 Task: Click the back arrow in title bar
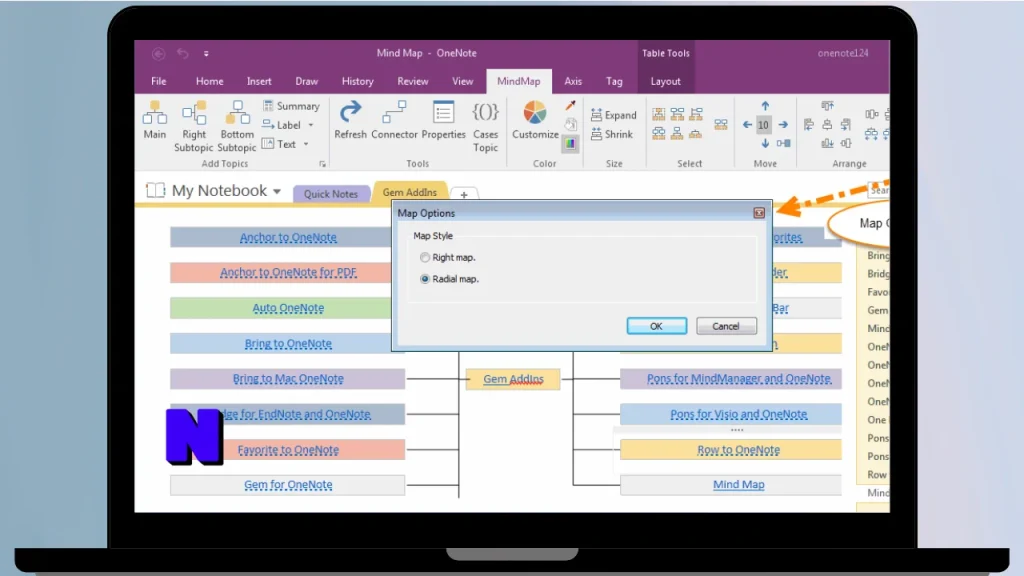coord(158,54)
